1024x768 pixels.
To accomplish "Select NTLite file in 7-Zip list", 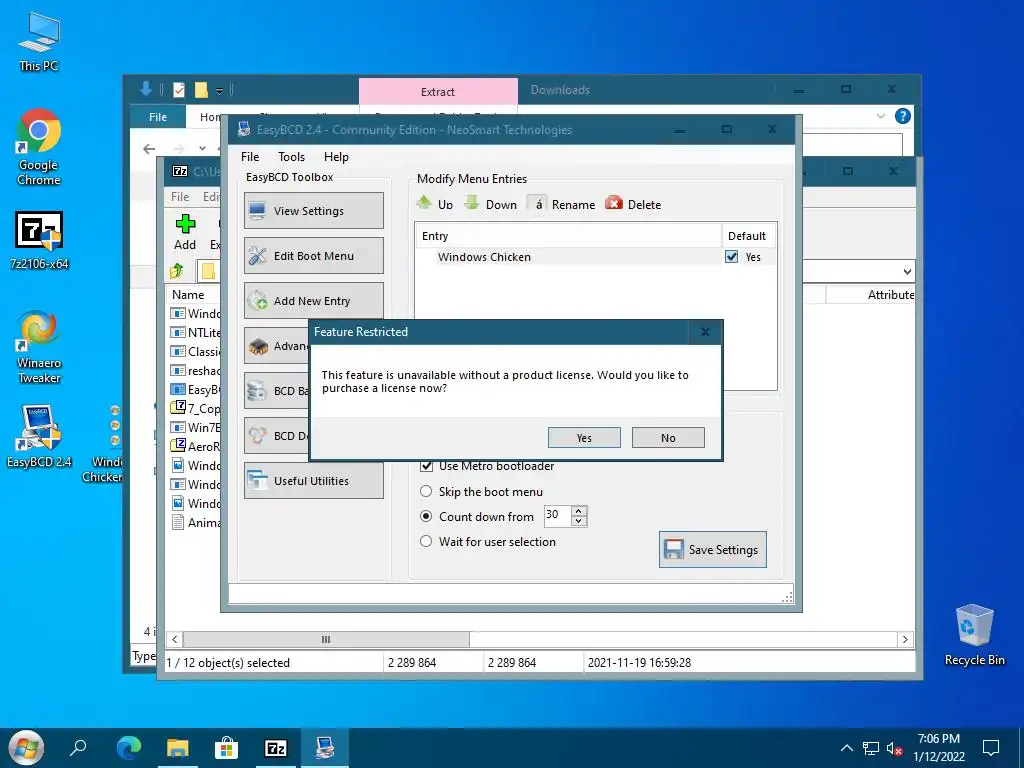I will 195,332.
